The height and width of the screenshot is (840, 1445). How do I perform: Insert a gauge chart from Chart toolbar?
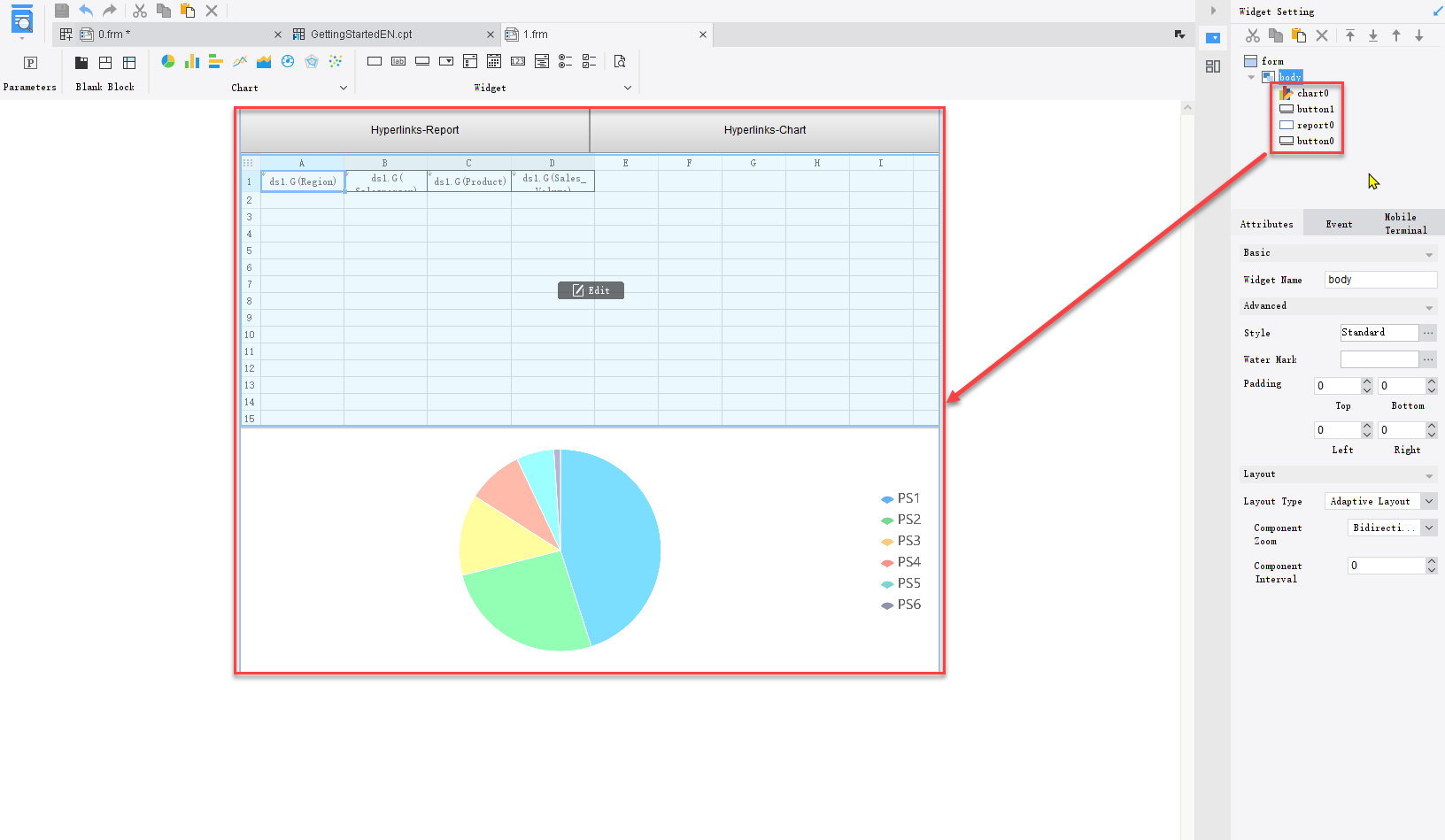pyautogui.click(x=288, y=61)
